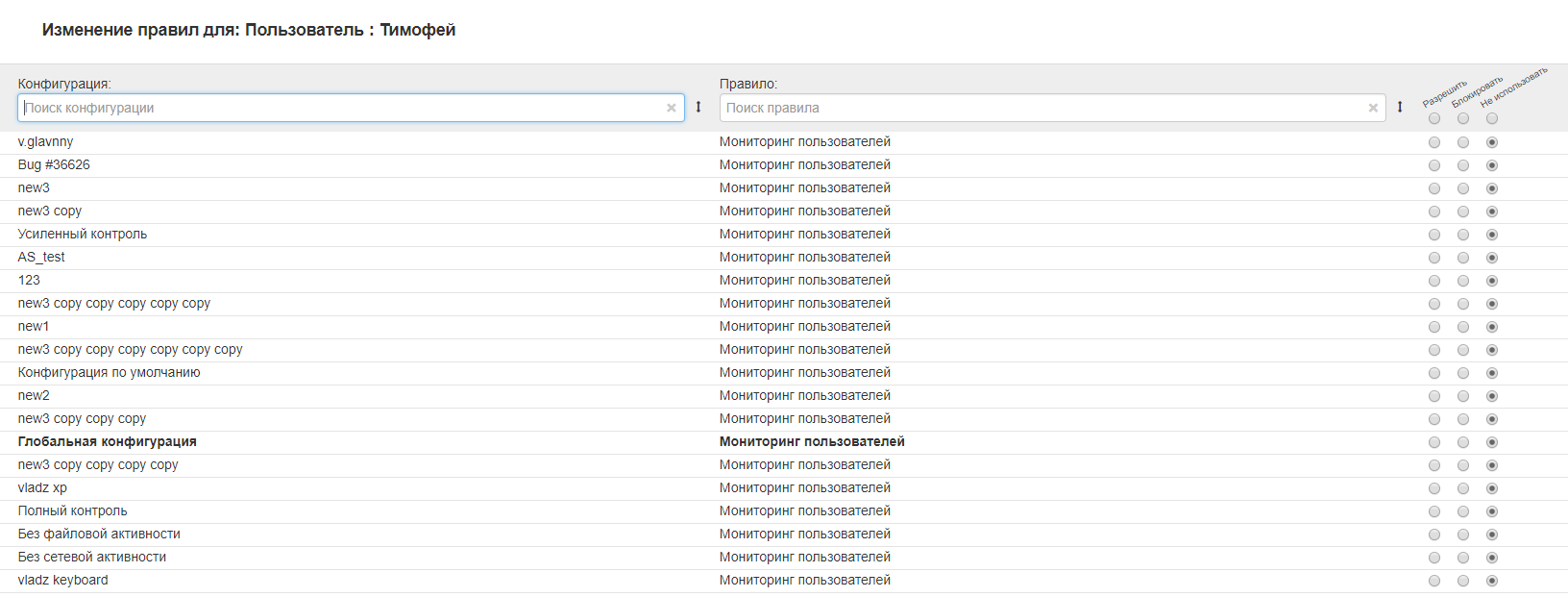
Task: Click configuration name v.glavnny
Action: 45,141
